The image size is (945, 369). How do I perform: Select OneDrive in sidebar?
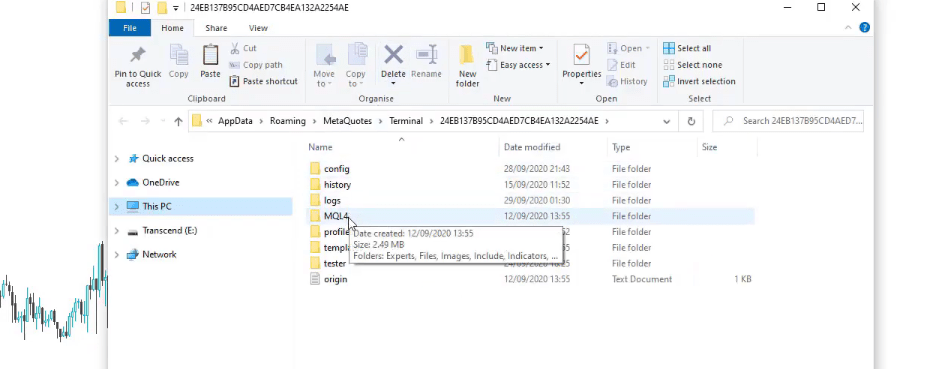(160, 183)
